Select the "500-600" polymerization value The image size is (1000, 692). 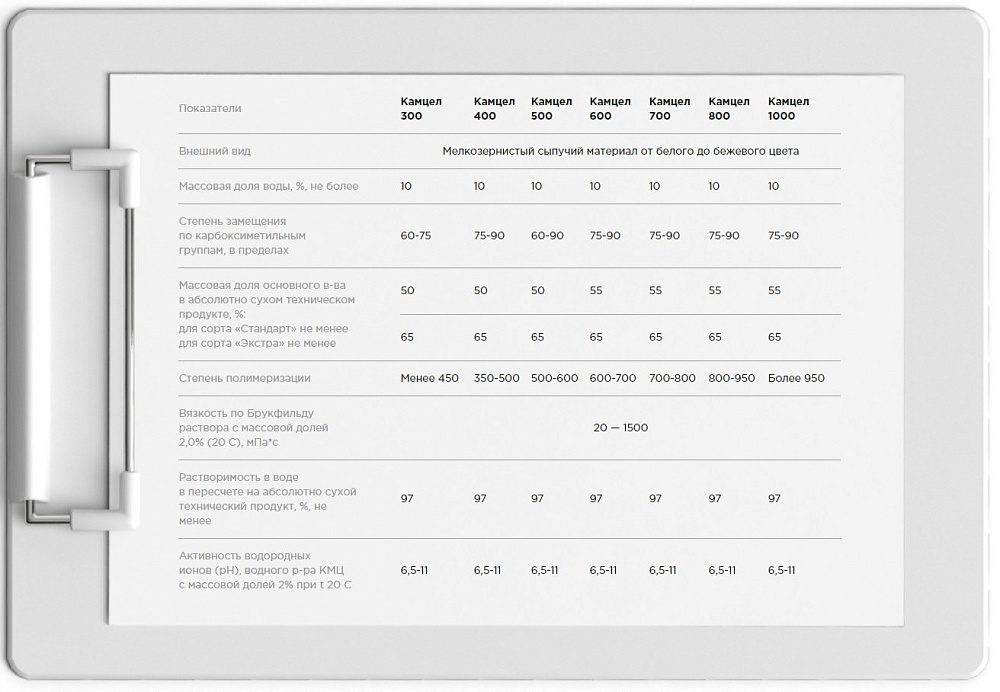tap(554, 378)
